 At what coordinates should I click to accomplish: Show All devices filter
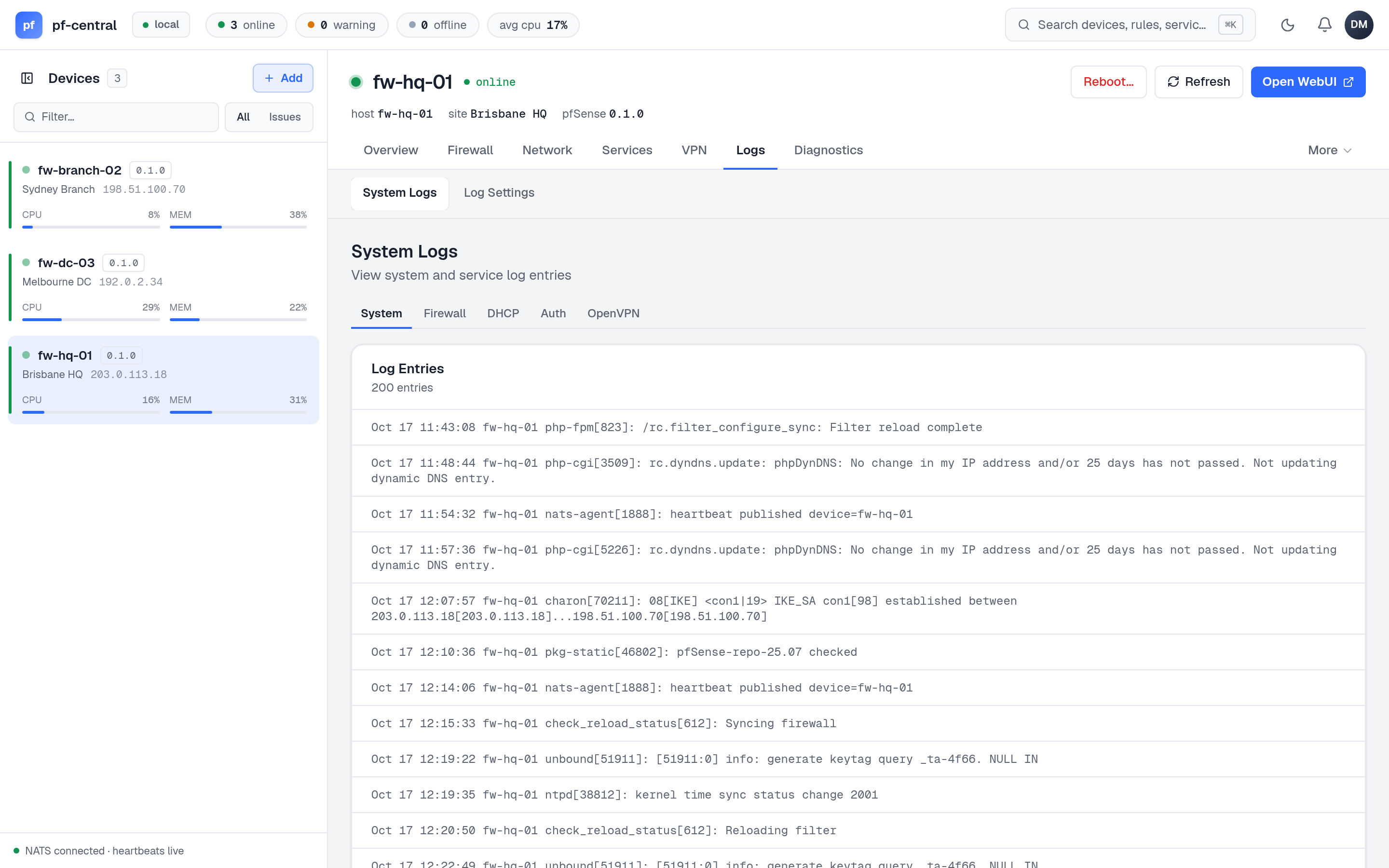(x=243, y=117)
